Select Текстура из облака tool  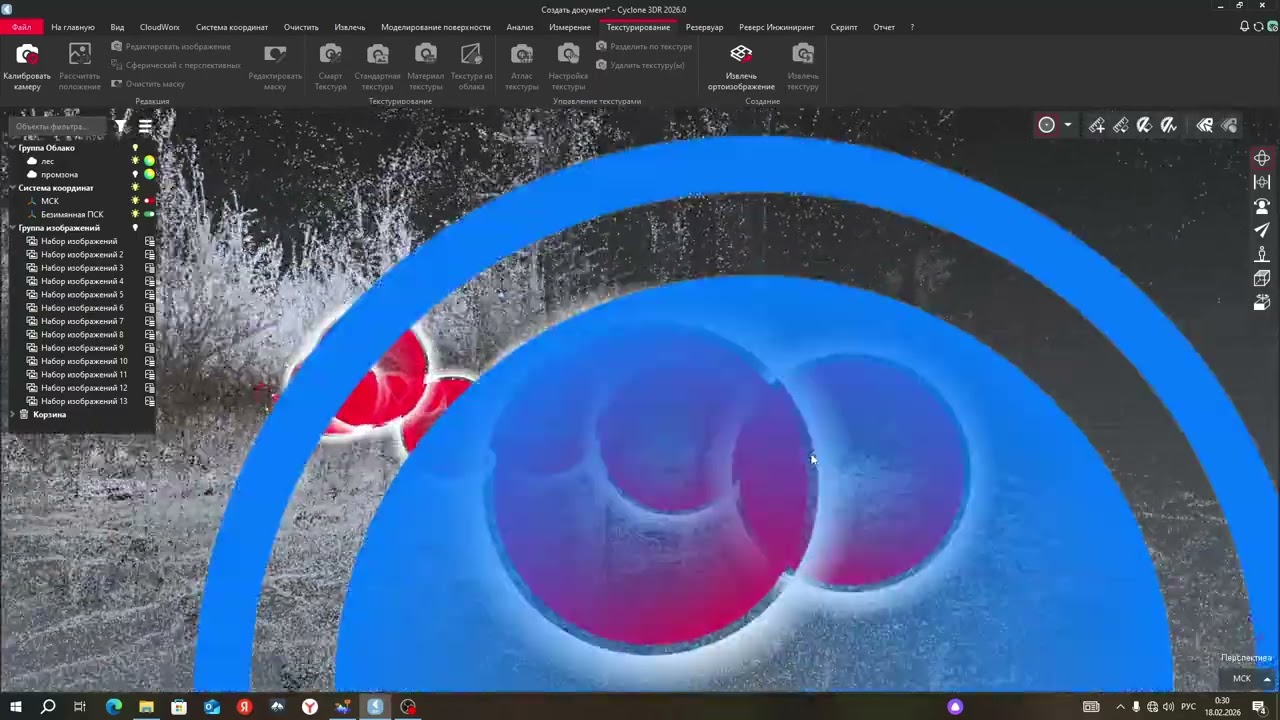pyautogui.click(x=471, y=67)
